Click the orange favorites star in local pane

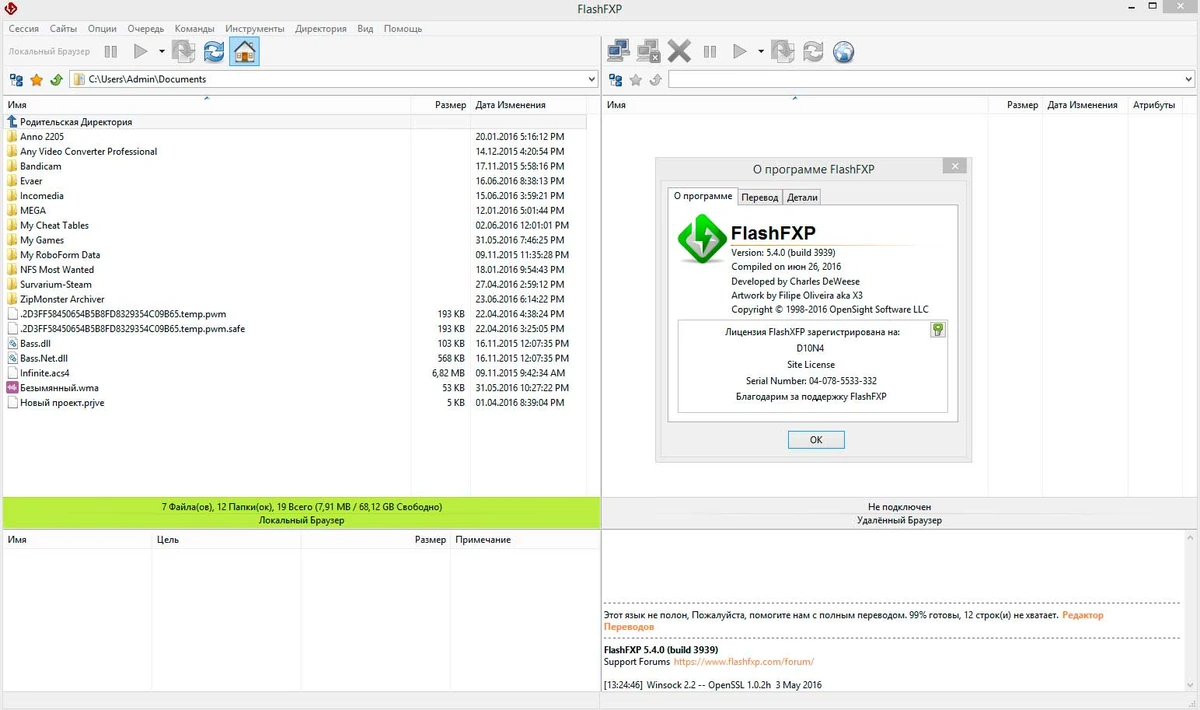tap(36, 79)
